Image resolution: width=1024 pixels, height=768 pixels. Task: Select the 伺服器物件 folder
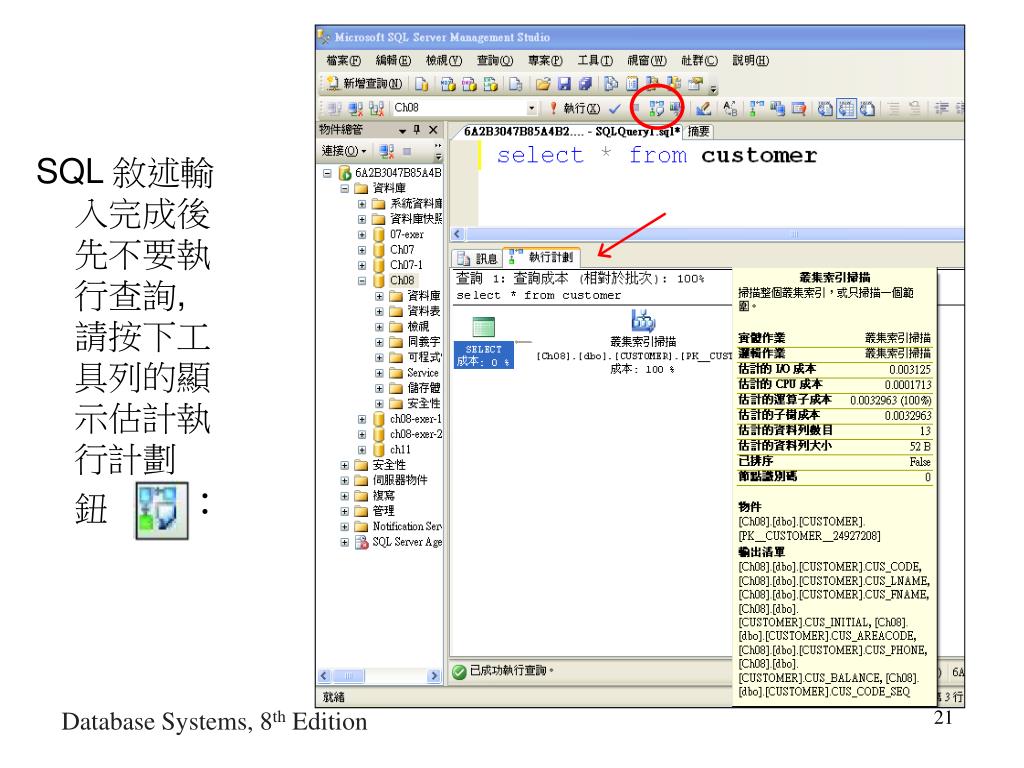[x=400, y=481]
